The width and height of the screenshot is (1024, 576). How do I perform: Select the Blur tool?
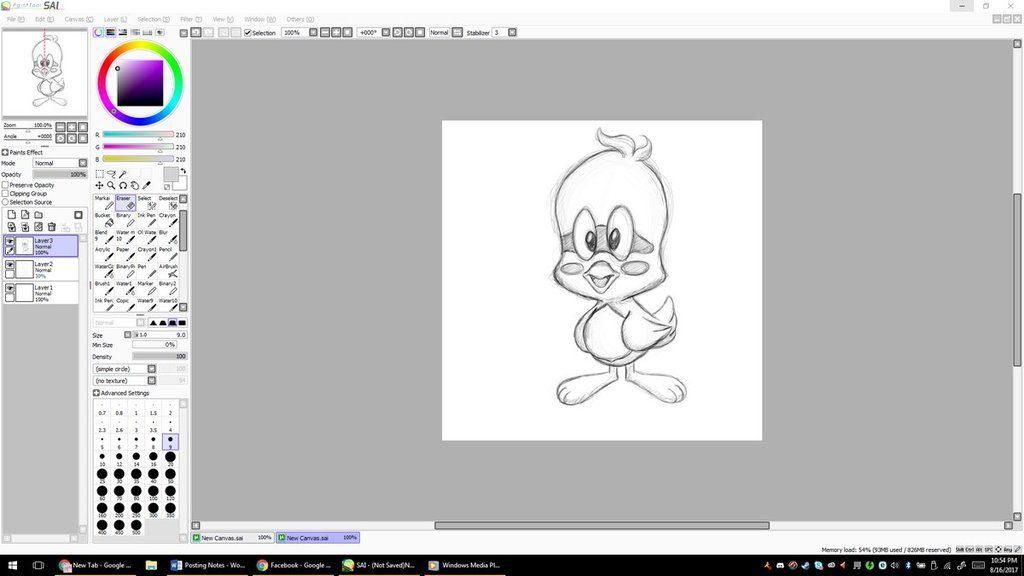click(168, 236)
